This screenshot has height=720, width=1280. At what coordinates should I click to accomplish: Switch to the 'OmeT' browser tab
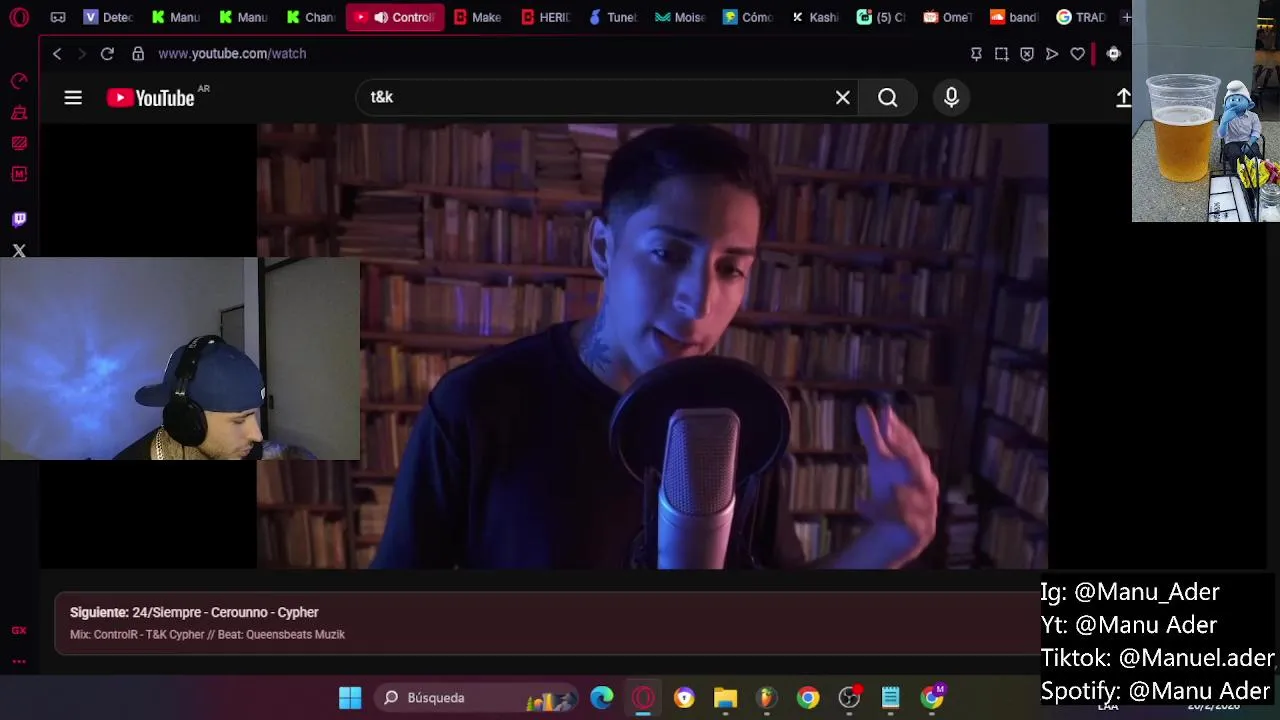[x=949, y=17]
